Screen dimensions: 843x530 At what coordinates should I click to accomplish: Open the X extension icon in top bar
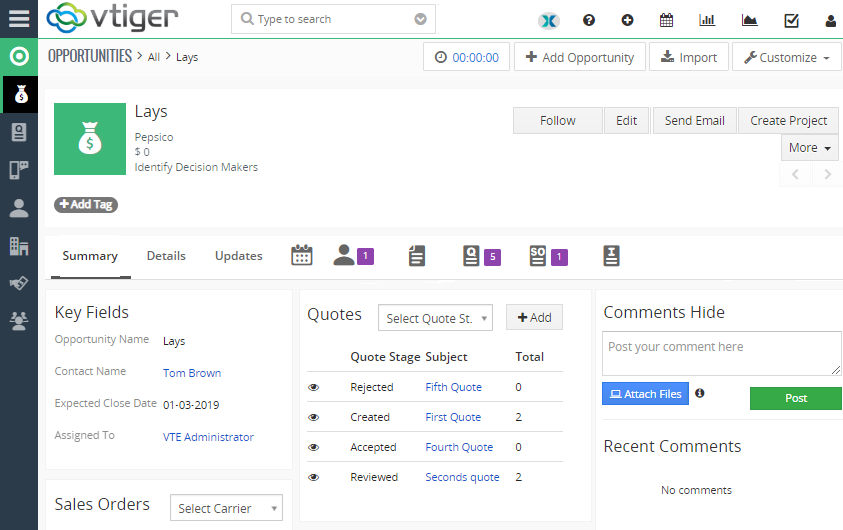549,21
